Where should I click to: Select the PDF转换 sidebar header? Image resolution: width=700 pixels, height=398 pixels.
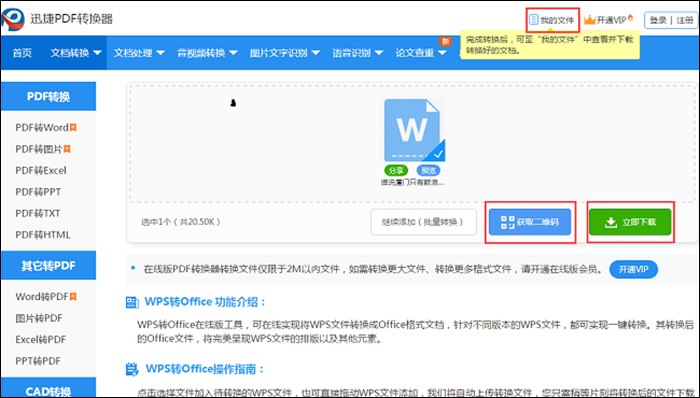coord(48,96)
